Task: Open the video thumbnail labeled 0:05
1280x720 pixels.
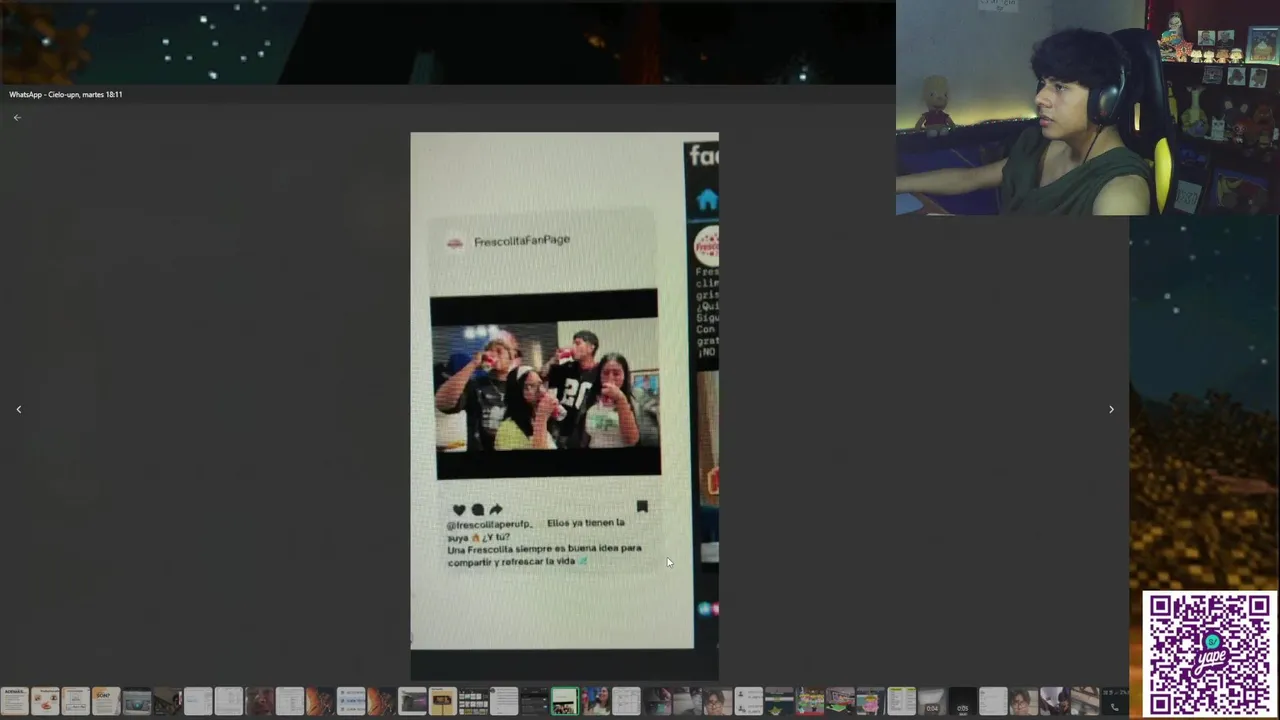Action: pyautogui.click(x=962, y=701)
